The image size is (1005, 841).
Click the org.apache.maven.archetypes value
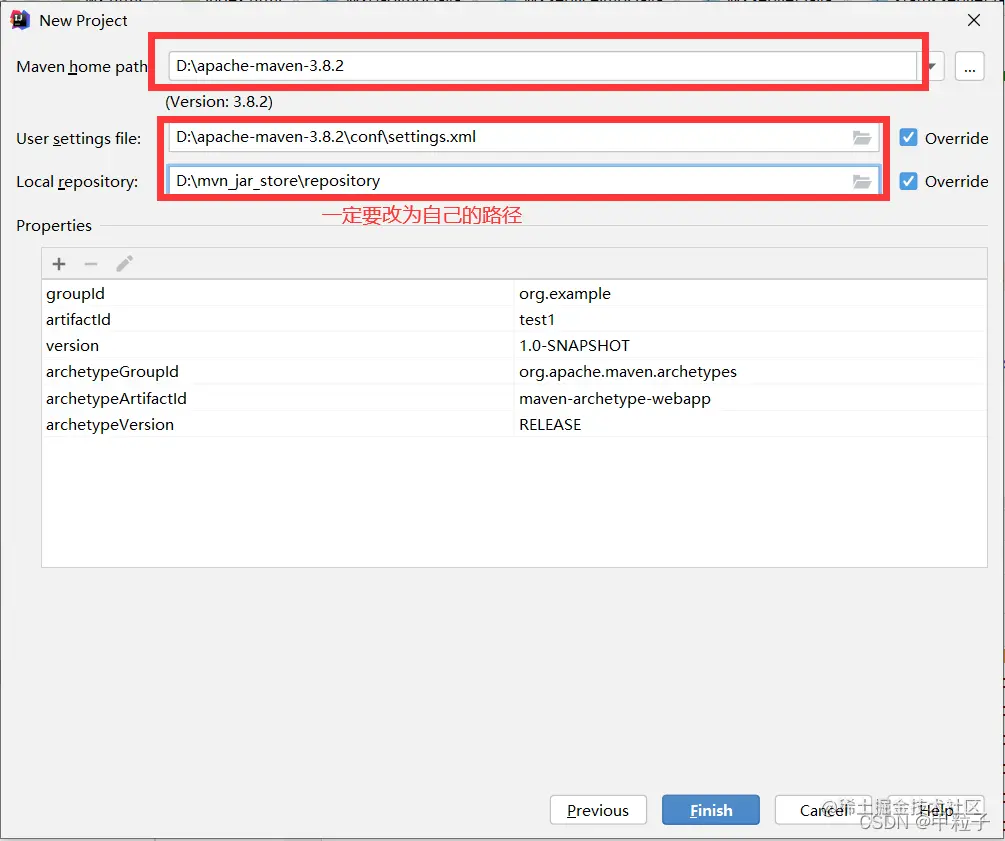click(627, 372)
